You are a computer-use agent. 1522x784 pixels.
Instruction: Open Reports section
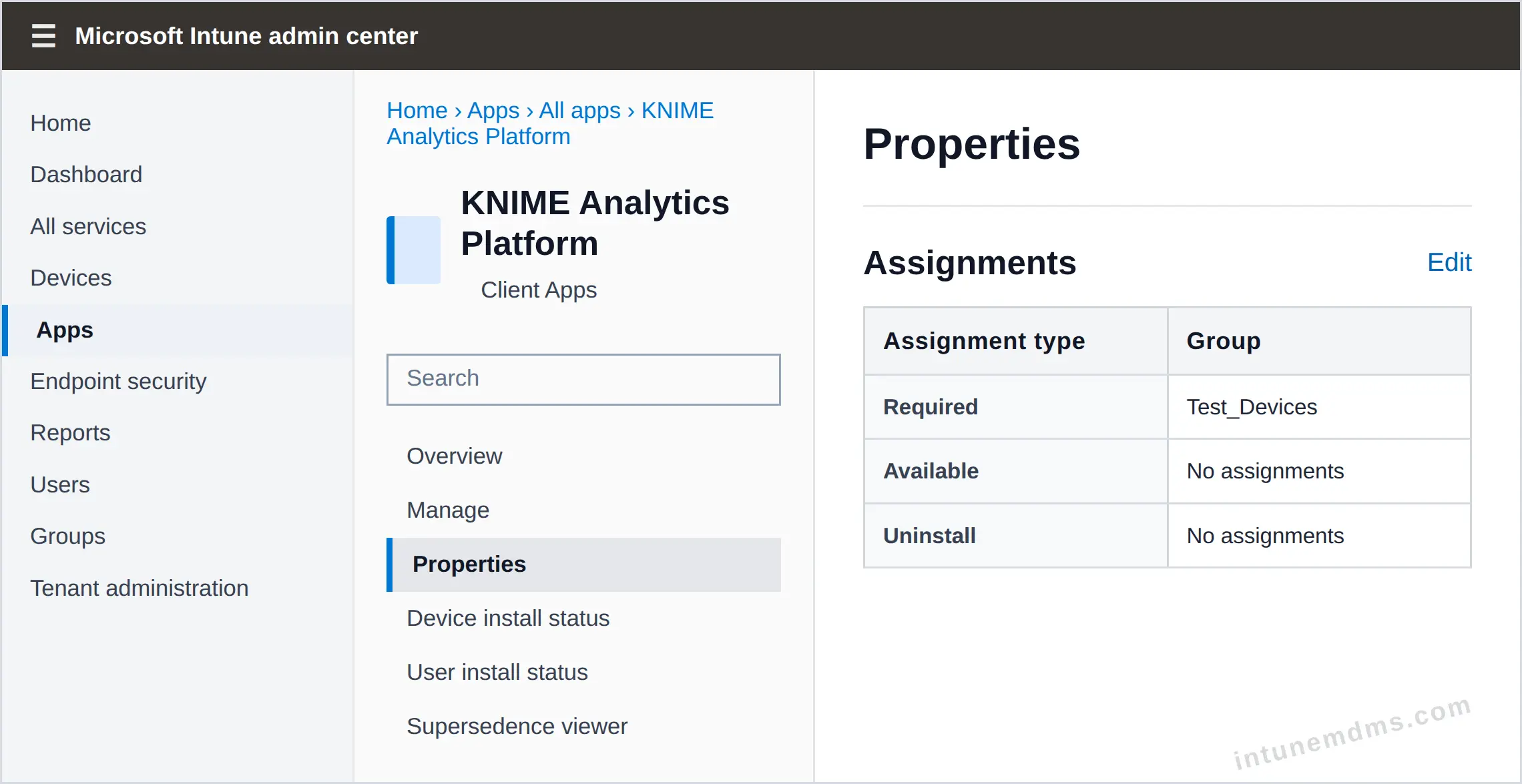(70, 432)
